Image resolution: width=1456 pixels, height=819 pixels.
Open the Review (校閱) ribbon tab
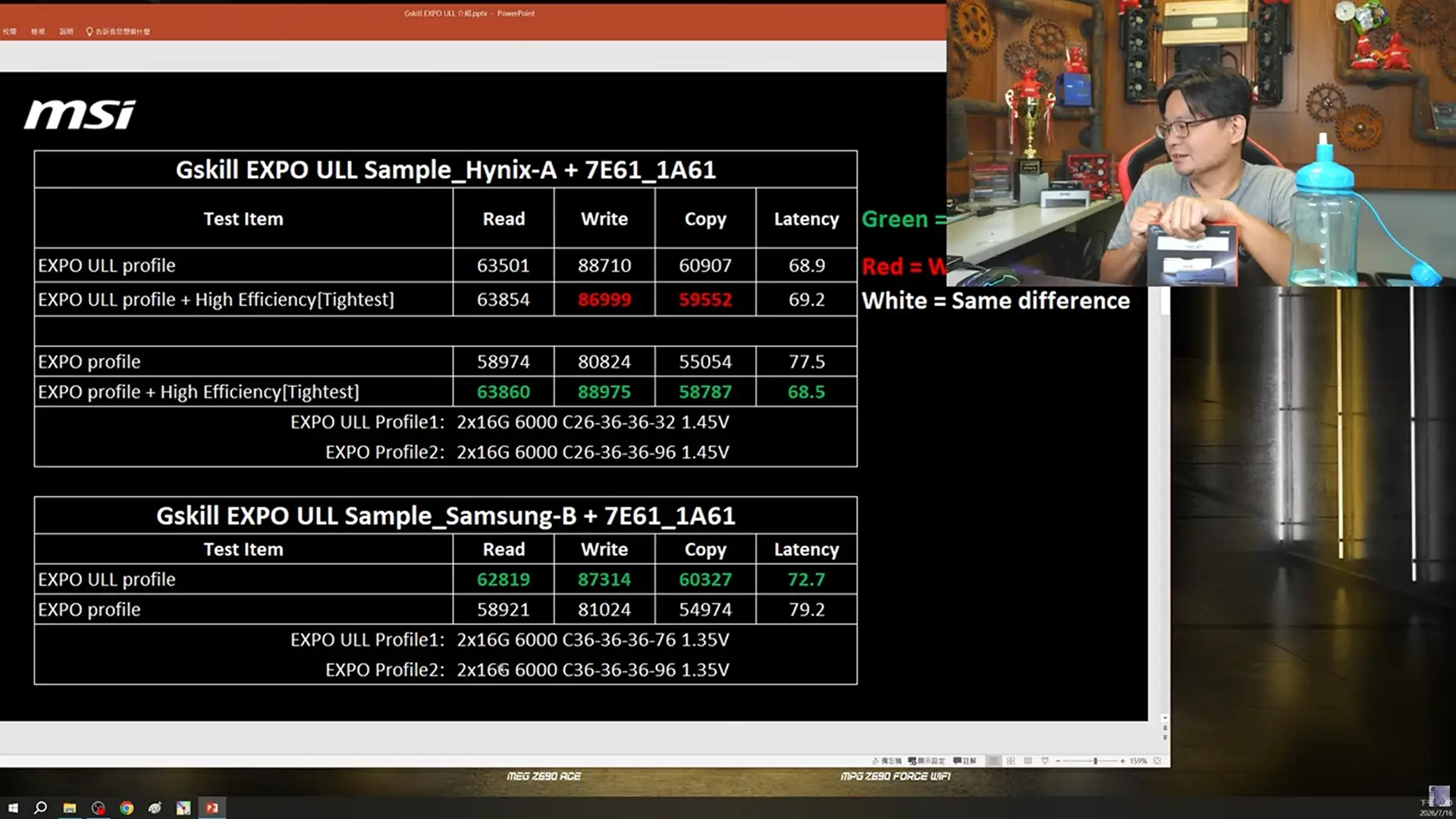click(9, 31)
